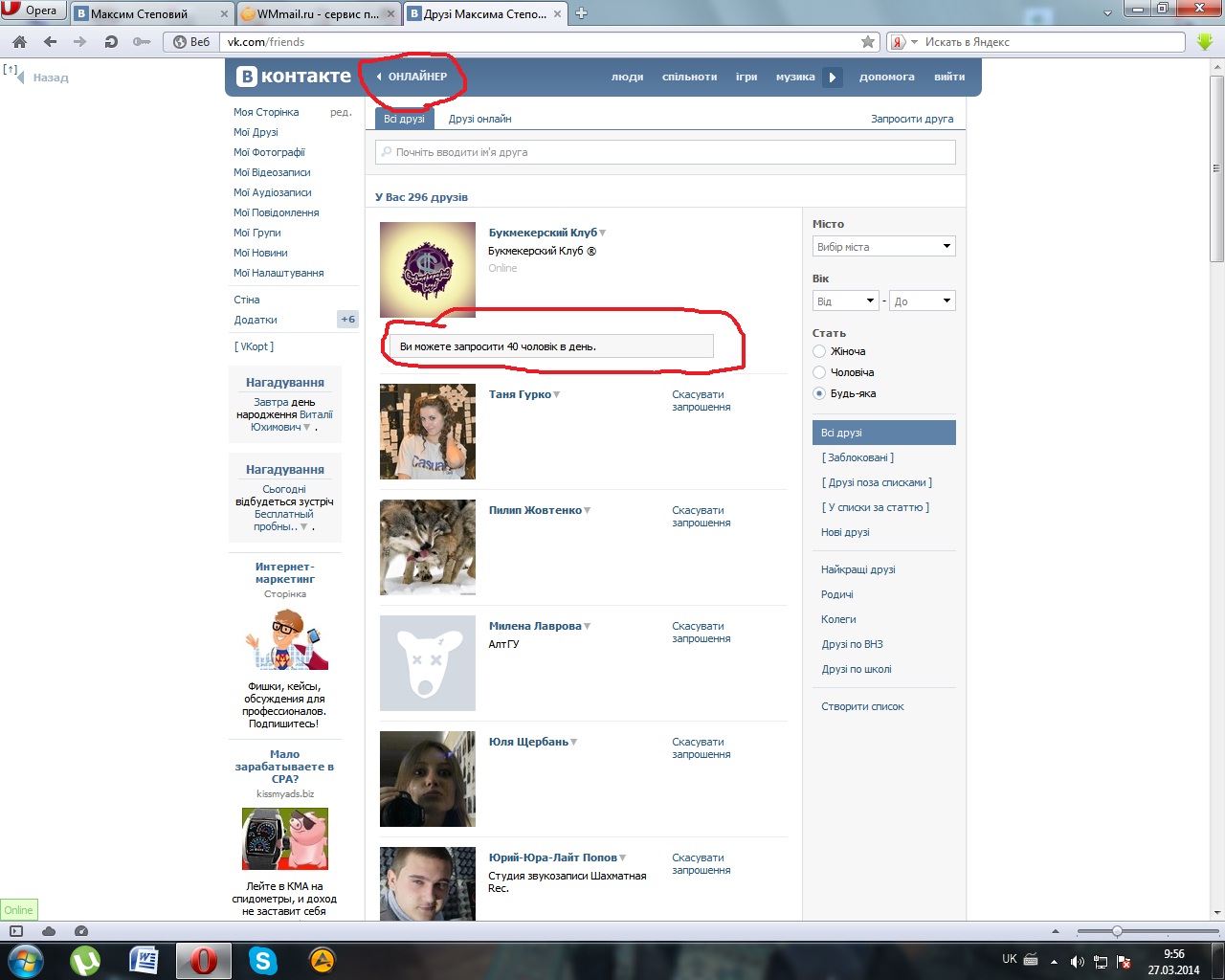Open Opera Link cloud icon
This screenshot has height=980, width=1225.
(x=49, y=931)
